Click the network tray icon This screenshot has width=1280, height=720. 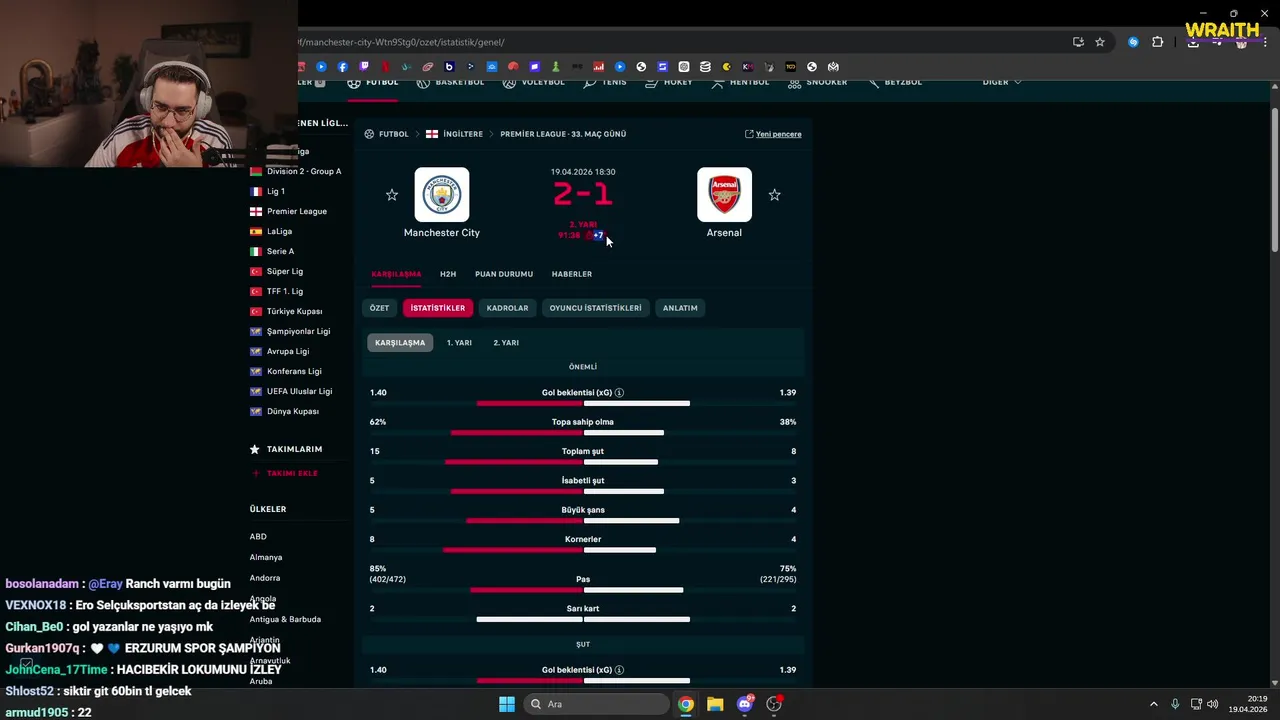[x=1195, y=704]
